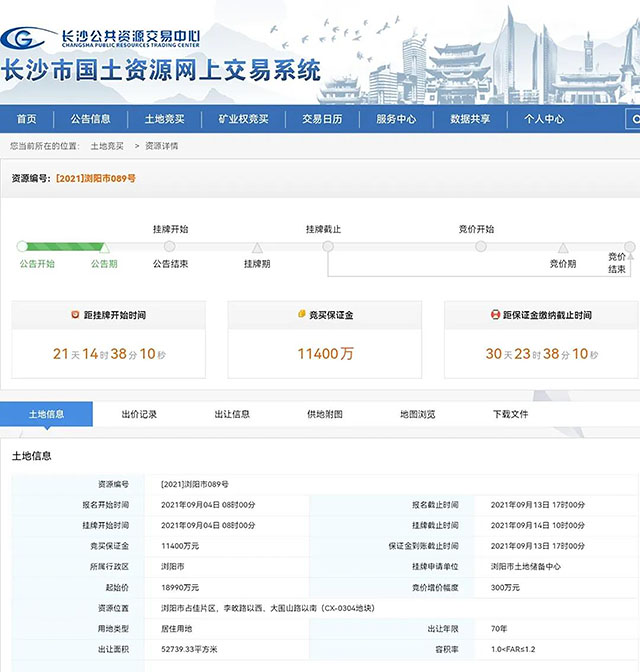The height and width of the screenshot is (672, 640).
Task: Select the 下载文件 tab
Action: pyautogui.click(x=510, y=414)
